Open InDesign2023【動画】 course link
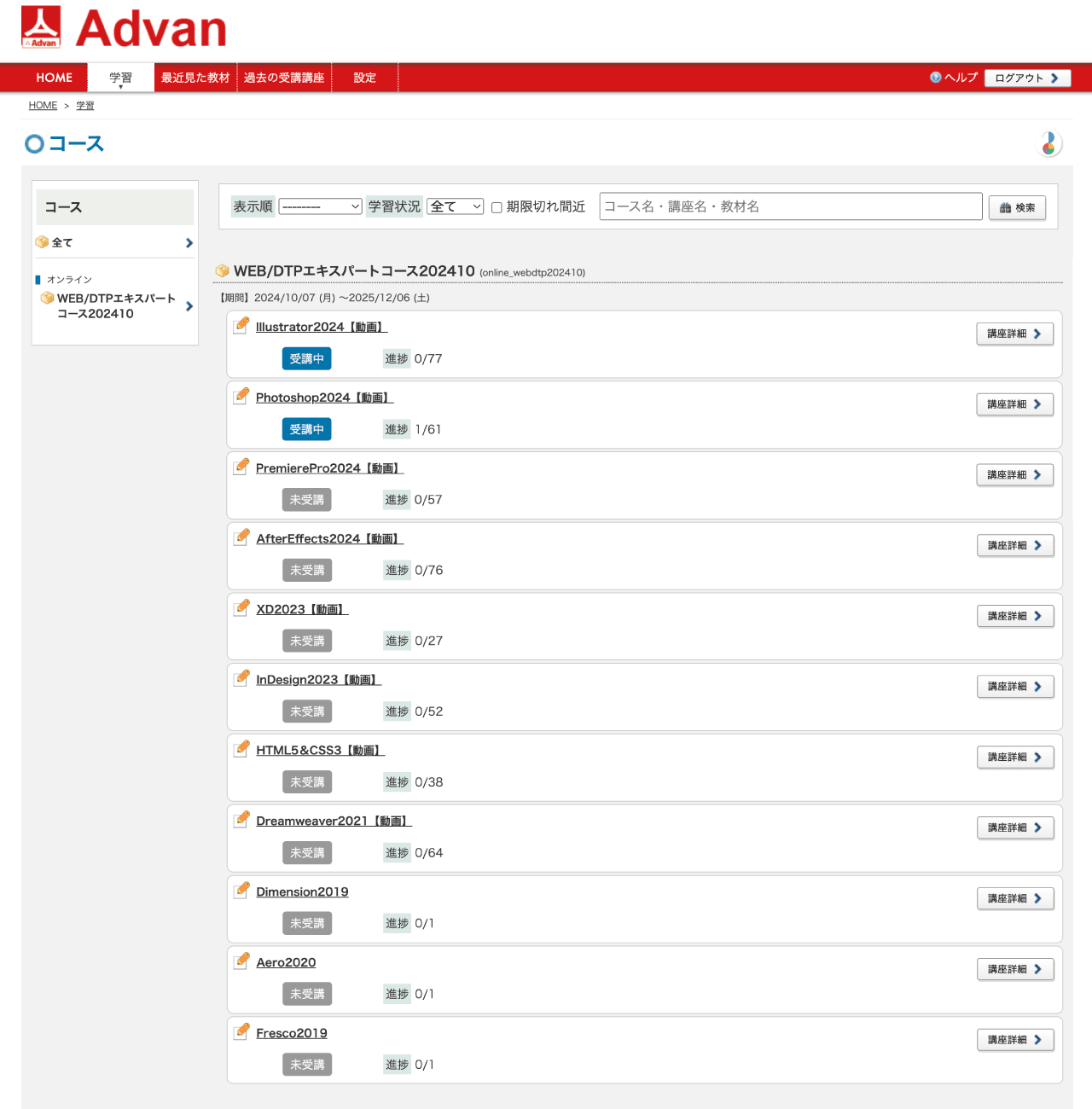The image size is (1092, 1109). tap(318, 680)
